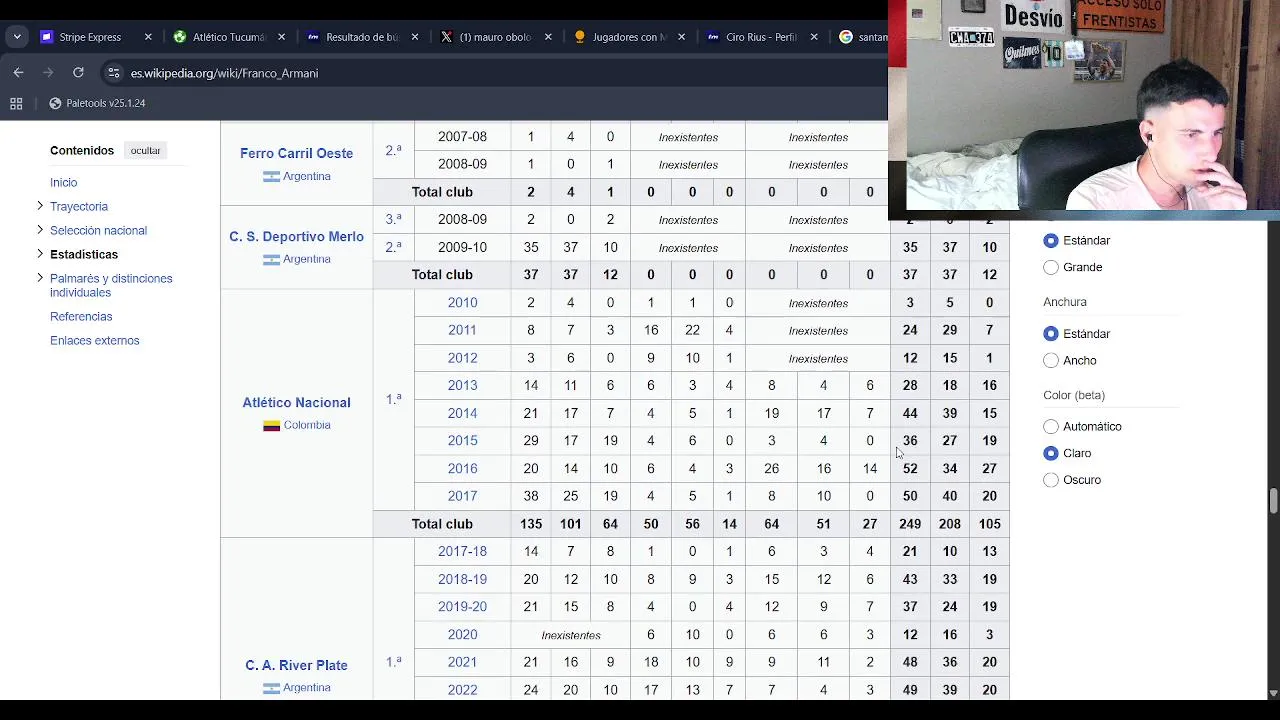Expand Palmarés y distinciones individuales chevron
This screenshot has height=720, width=1280.
(x=40, y=278)
